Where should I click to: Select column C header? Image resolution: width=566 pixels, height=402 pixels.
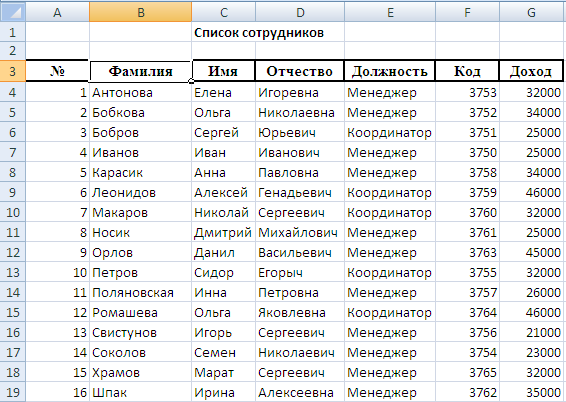(223, 12)
